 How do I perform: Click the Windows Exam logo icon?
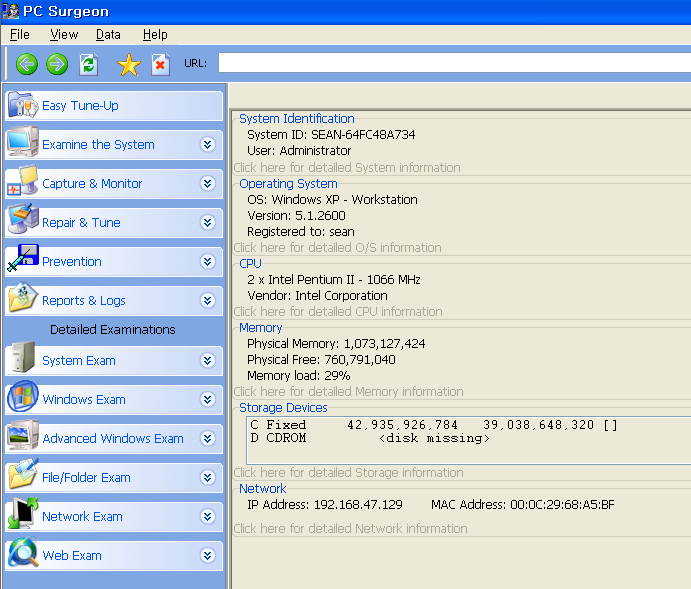[x=23, y=396]
